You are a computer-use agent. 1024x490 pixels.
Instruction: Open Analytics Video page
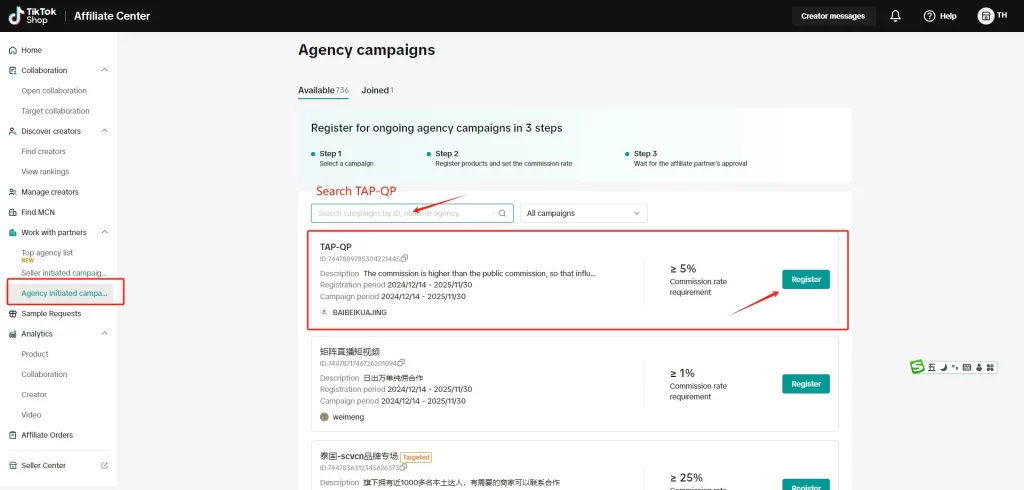pyautogui.click(x=31, y=415)
